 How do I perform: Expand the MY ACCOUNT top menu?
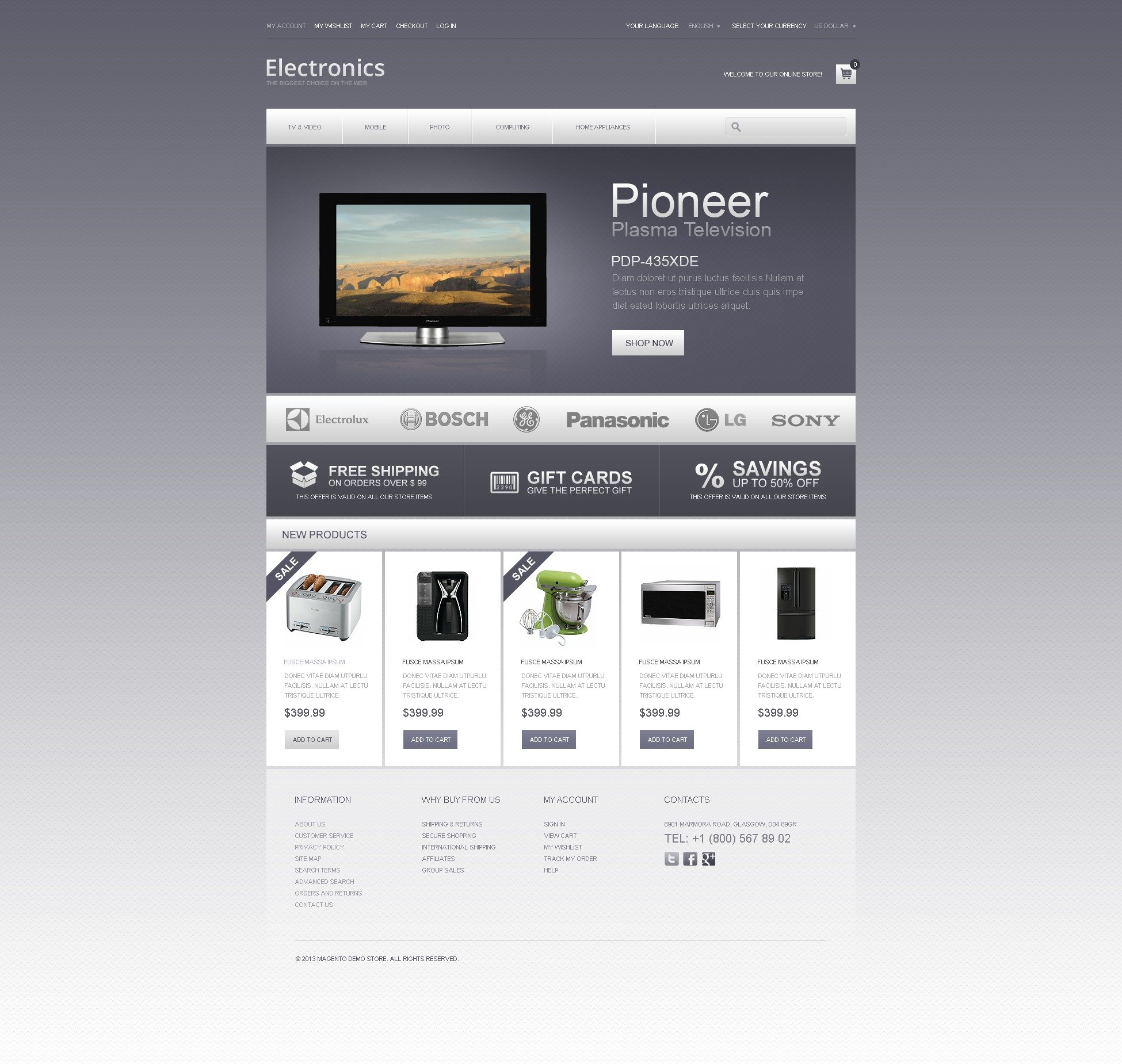point(284,25)
